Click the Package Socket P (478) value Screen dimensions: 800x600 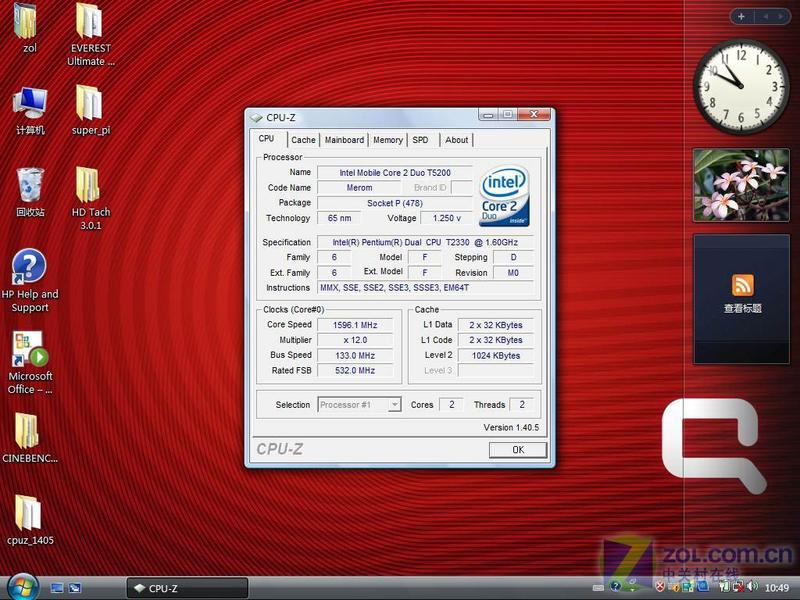tap(395, 203)
